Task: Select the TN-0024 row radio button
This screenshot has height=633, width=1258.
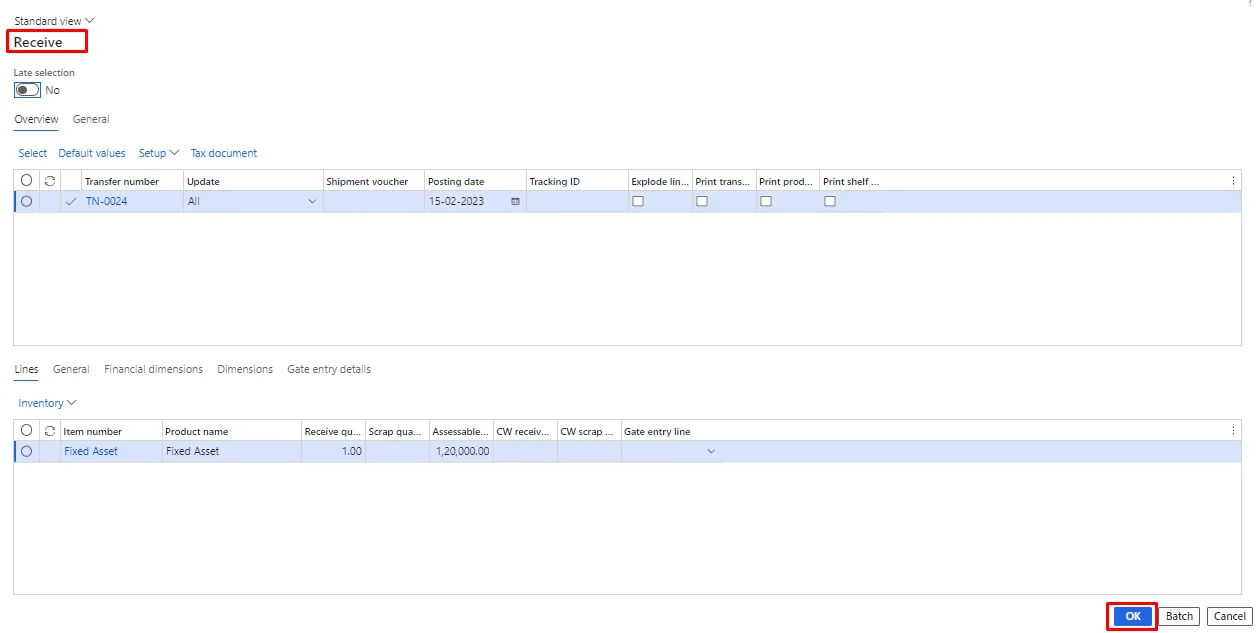Action: pos(26,201)
